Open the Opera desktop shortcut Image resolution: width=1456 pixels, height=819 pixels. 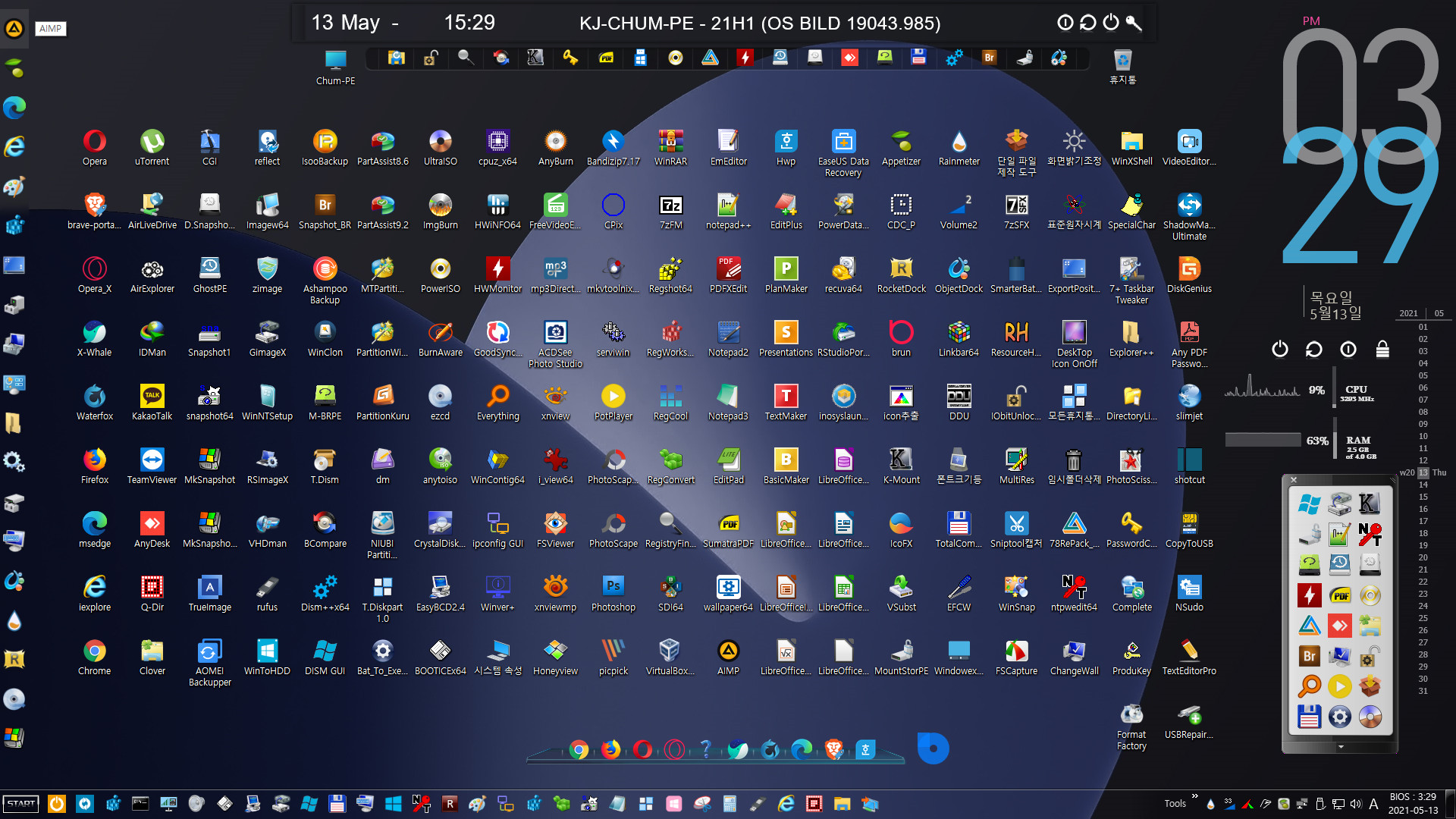click(95, 147)
